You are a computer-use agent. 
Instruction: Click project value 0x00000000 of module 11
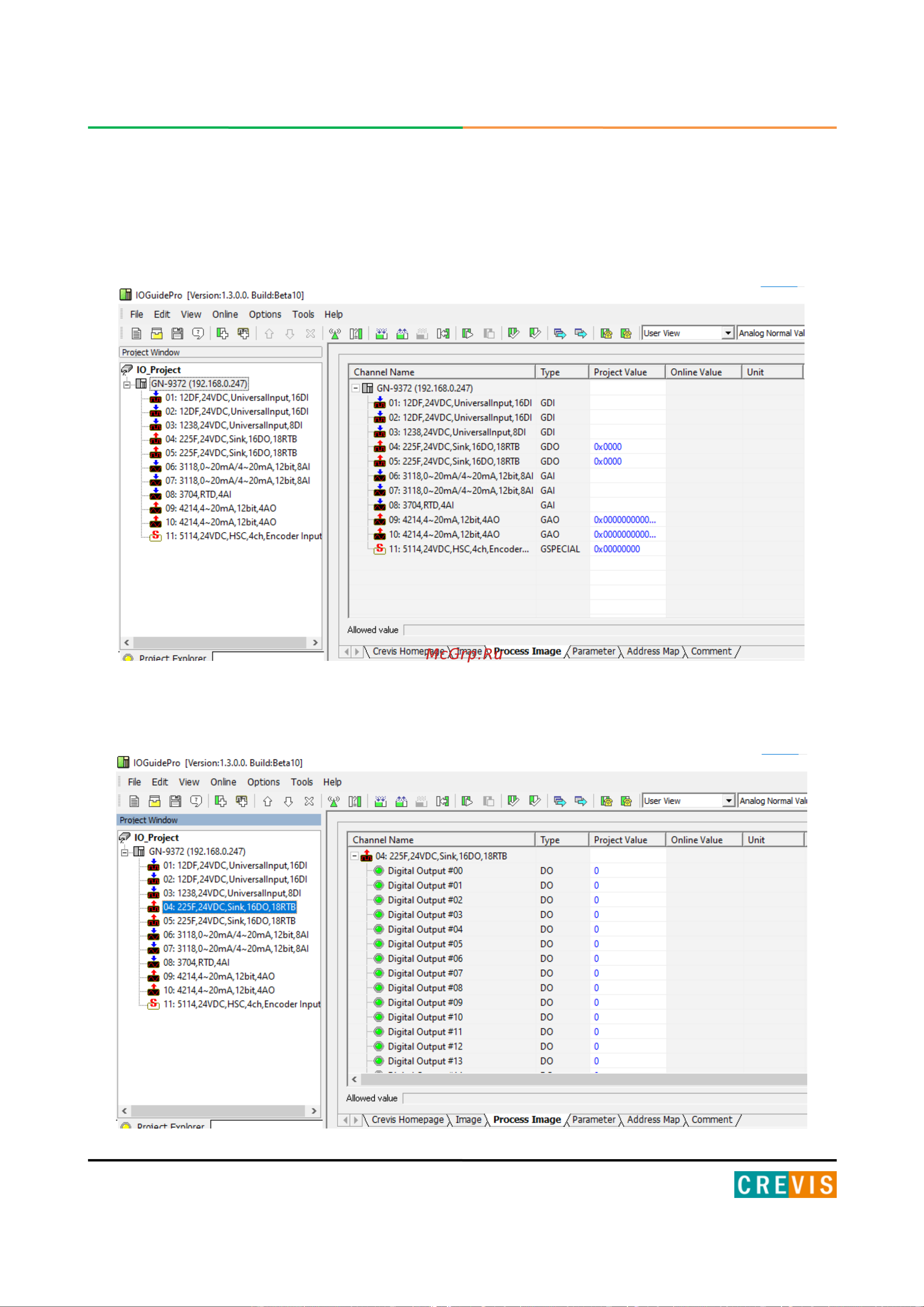(617, 549)
